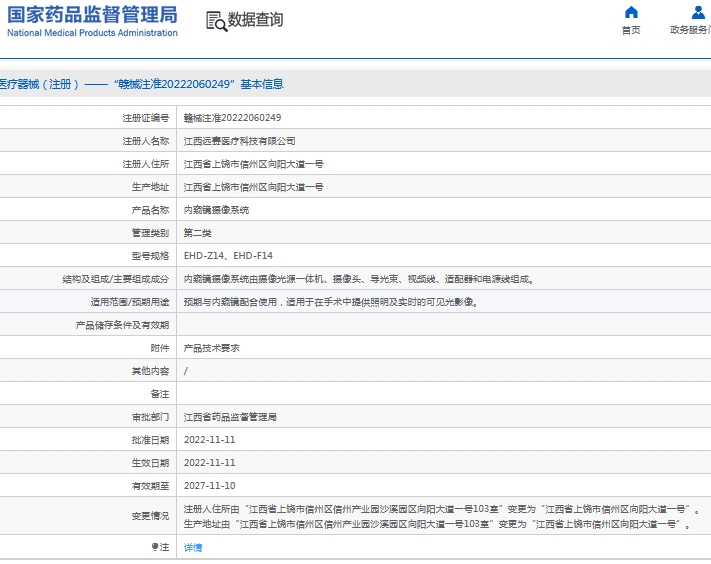
Task: Select model spec EHD-Z14、EHD-F14
Action: (x=228, y=256)
